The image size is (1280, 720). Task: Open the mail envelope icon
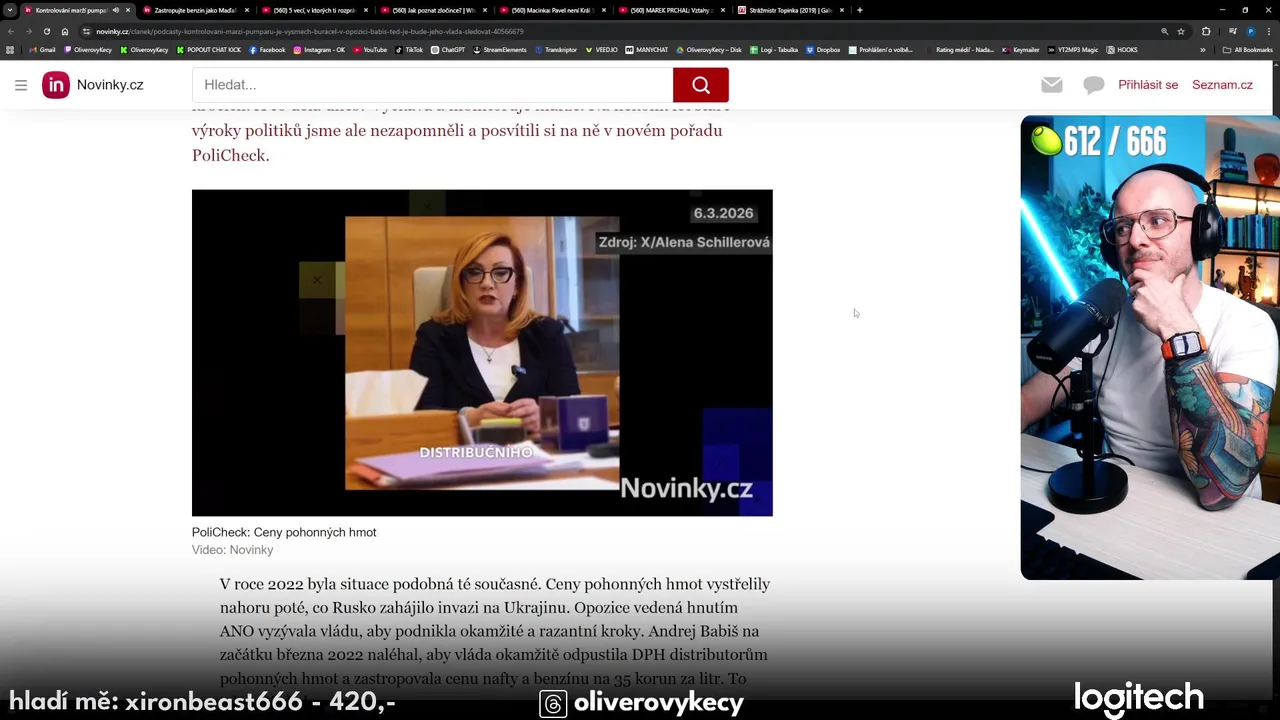coord(1051,85)
